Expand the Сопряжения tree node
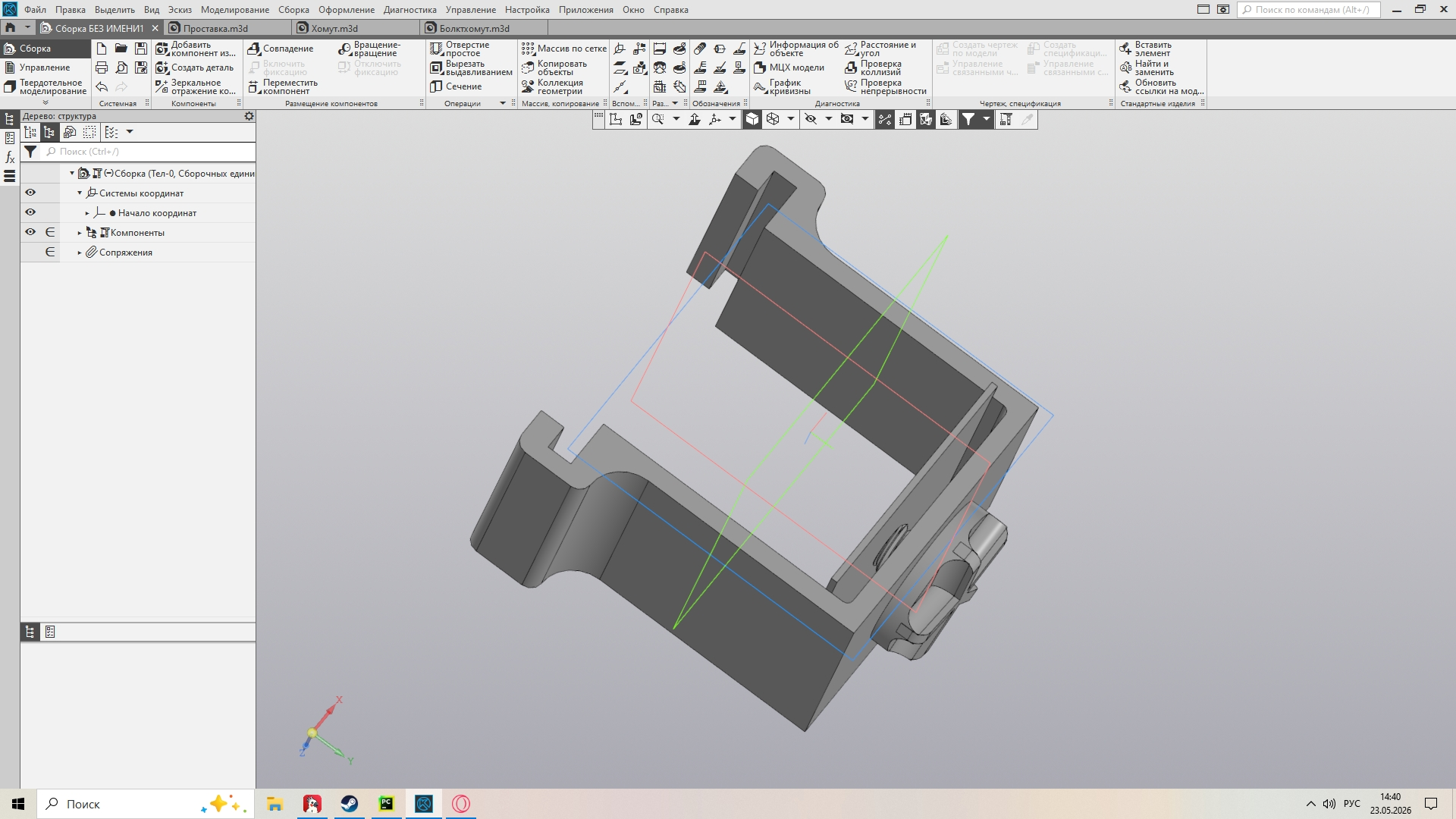Screen dimensions: 1456x819 80,253
